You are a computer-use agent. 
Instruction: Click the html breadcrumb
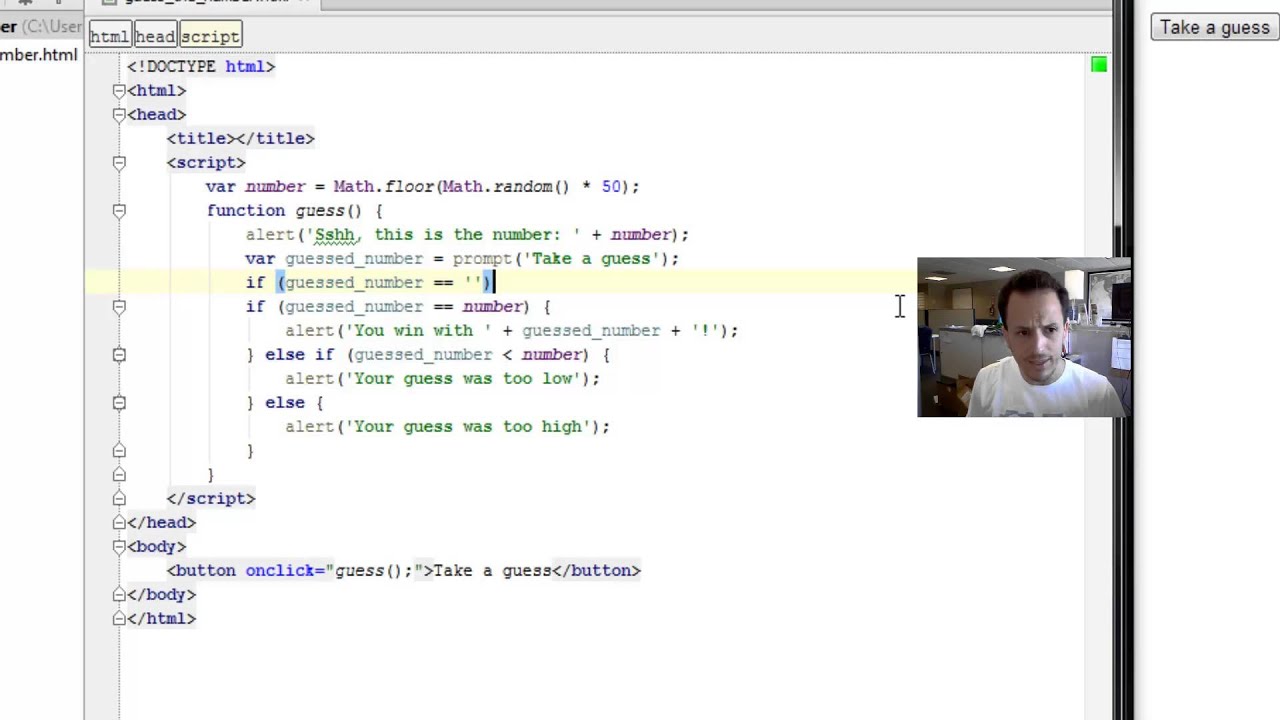point(110,37)
